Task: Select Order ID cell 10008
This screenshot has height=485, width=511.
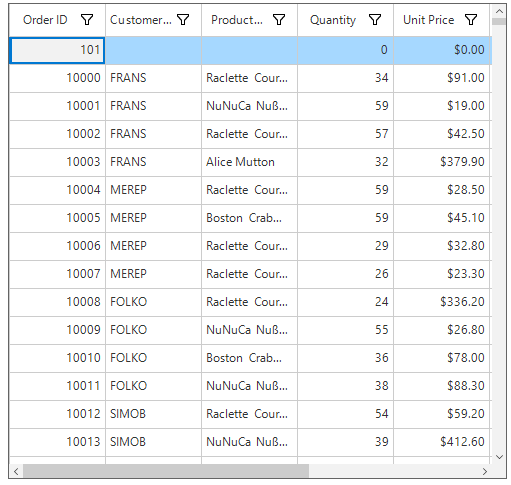Action: pos(57,302)
